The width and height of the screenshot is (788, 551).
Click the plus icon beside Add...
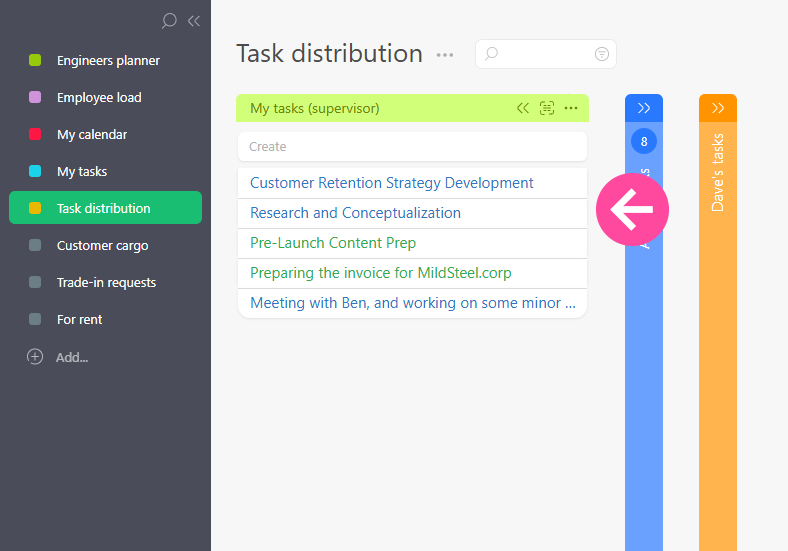point(35,357)
